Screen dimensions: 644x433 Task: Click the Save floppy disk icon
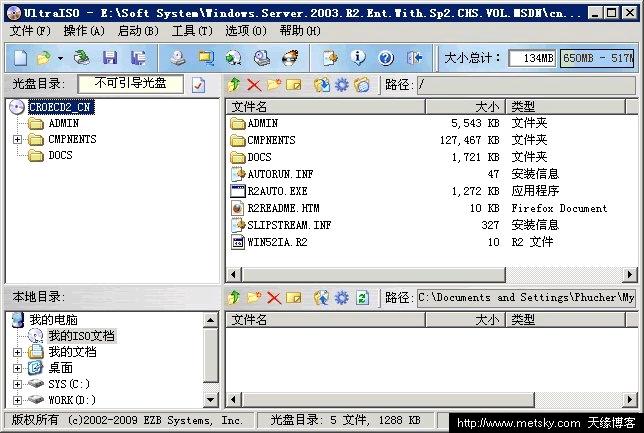coord(110,58)
